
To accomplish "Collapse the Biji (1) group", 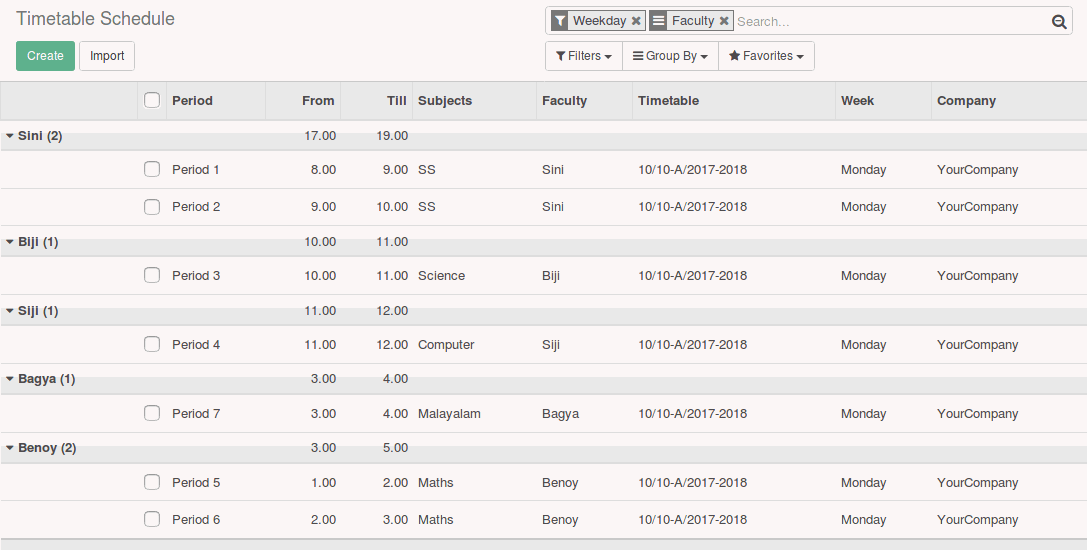I will click(x=33, y=242).
